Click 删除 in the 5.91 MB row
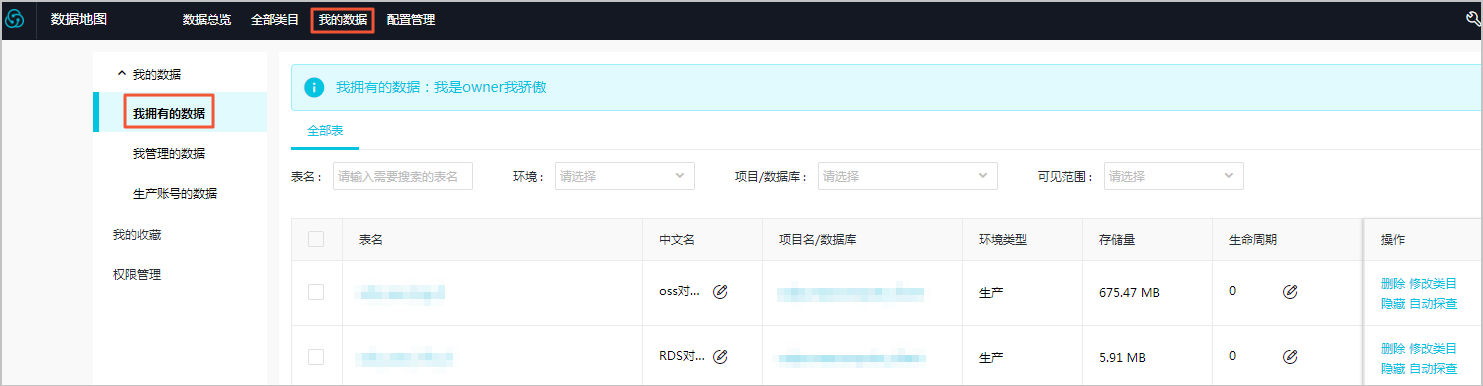 pyautogui.click(x=1393, y=348)
